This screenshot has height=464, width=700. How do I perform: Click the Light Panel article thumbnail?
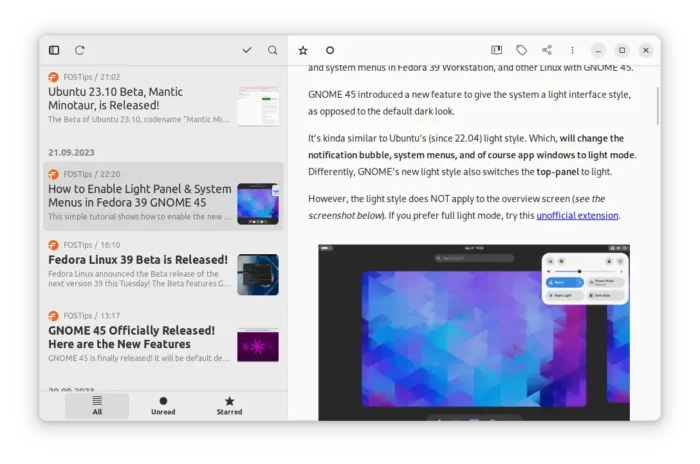click(258, 204)
